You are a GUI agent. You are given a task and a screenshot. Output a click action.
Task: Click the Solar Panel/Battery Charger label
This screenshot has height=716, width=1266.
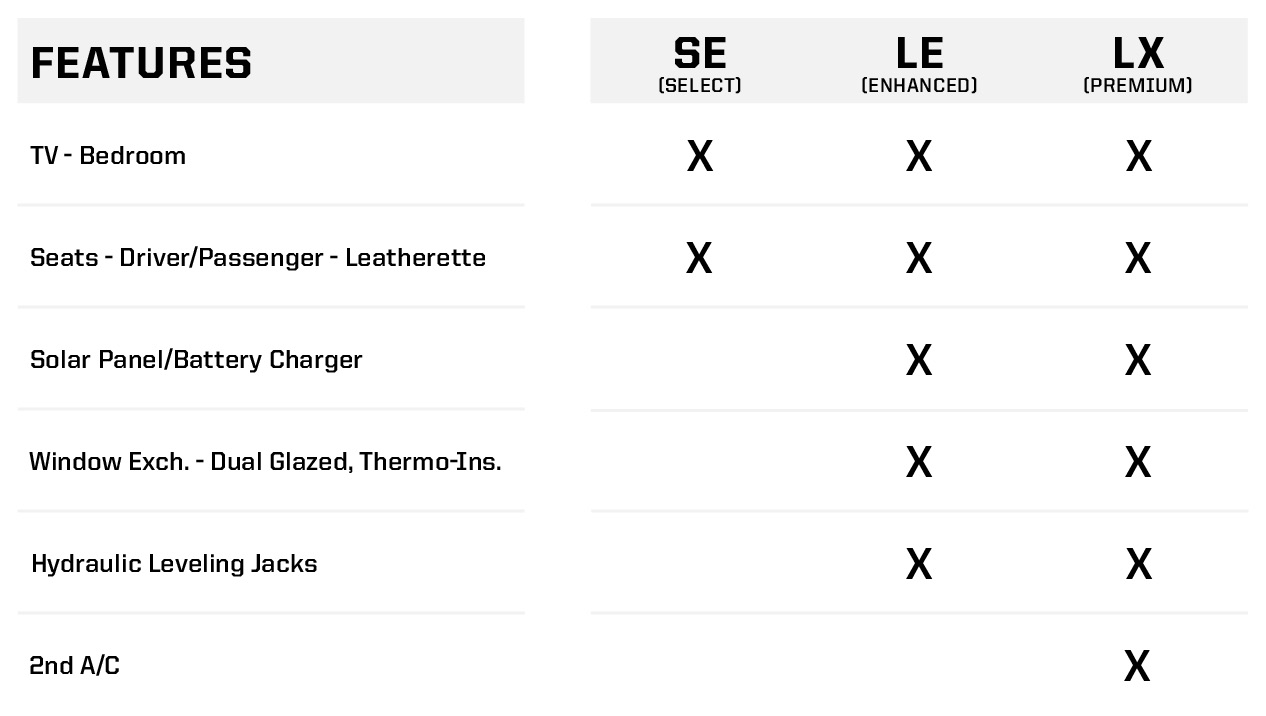coord(196,360)
